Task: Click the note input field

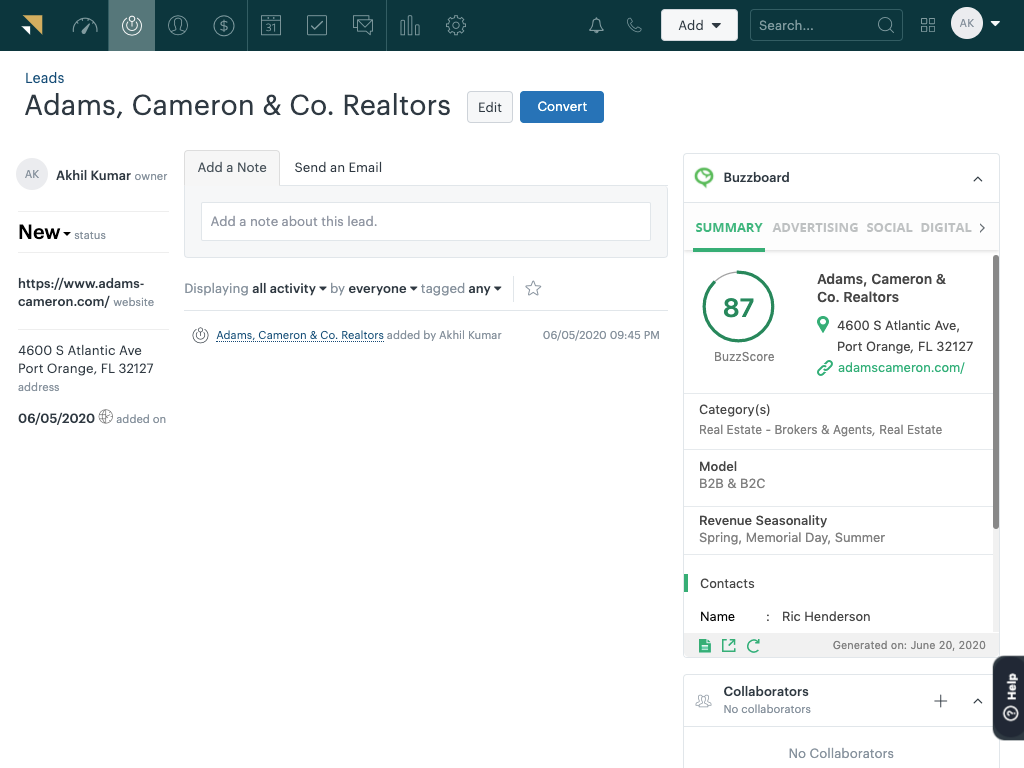Action: click(x=425, y=222)
